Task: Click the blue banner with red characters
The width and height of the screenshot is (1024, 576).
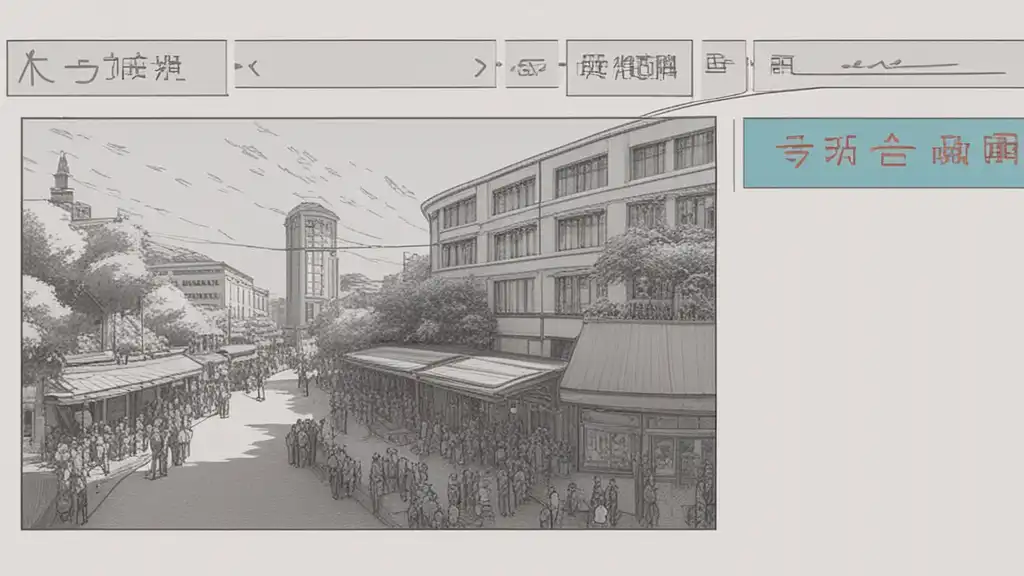Action: click(x=884, y=153)
